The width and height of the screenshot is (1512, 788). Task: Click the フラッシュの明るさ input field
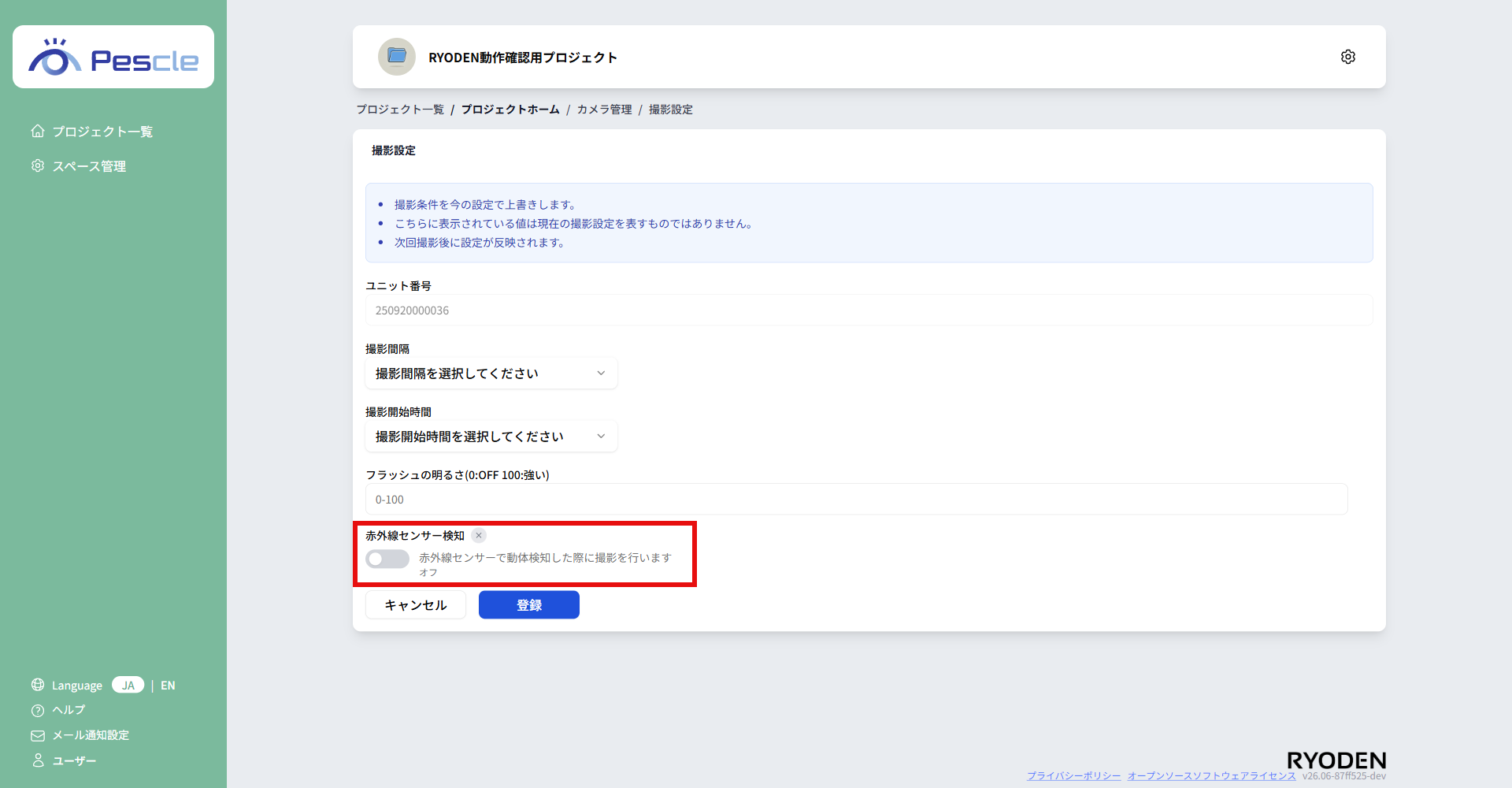point(857,499)
